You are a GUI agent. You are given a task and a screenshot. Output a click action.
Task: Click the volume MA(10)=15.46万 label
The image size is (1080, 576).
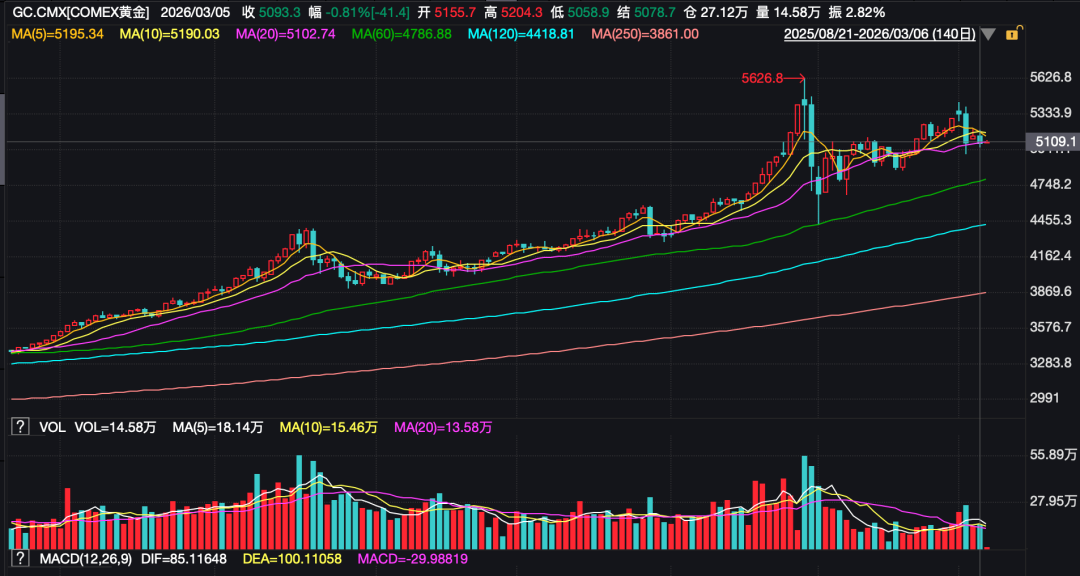328,427
